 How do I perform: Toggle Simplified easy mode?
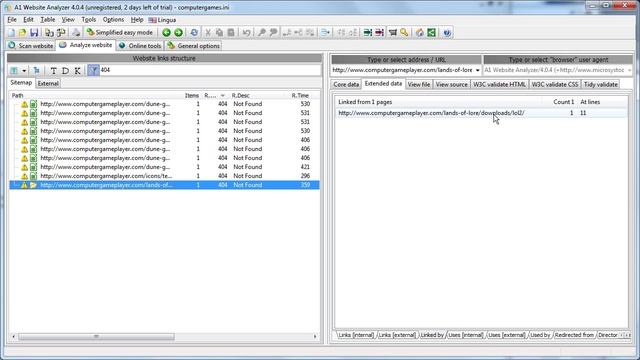click(119, 33)
